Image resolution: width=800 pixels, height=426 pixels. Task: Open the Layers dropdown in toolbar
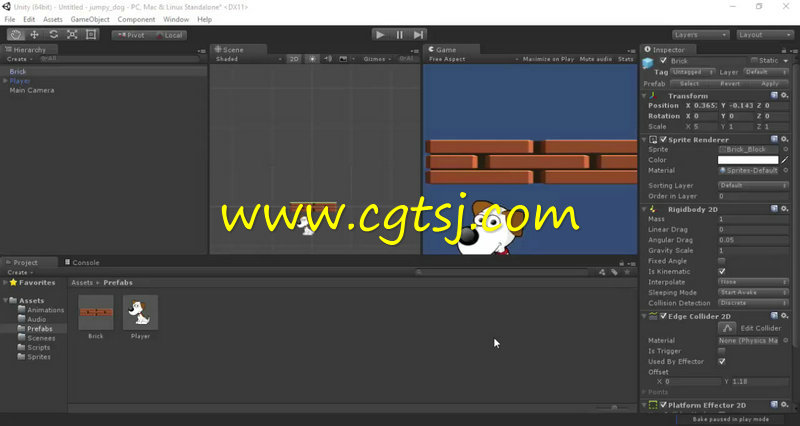coord(700,35)
